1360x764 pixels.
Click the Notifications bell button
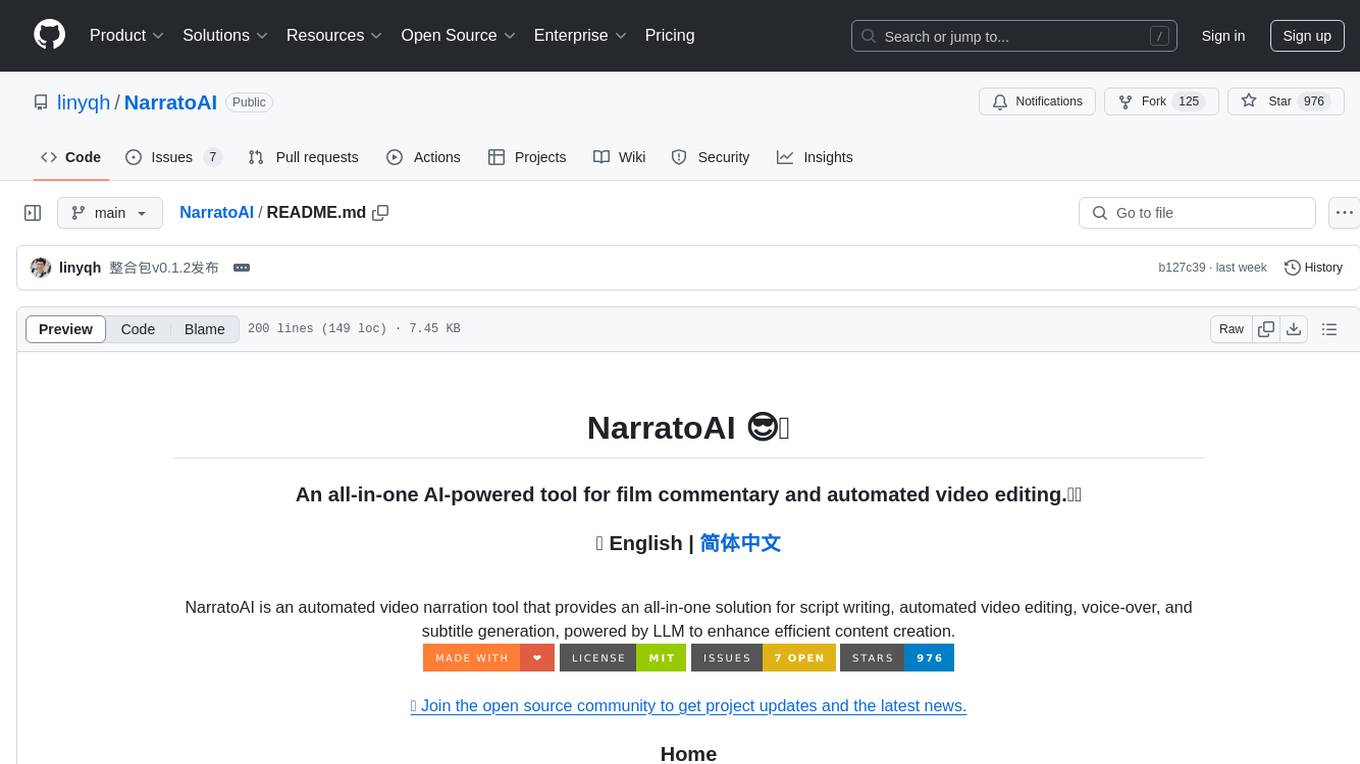pyautogui.click(x=1037, y=102)
